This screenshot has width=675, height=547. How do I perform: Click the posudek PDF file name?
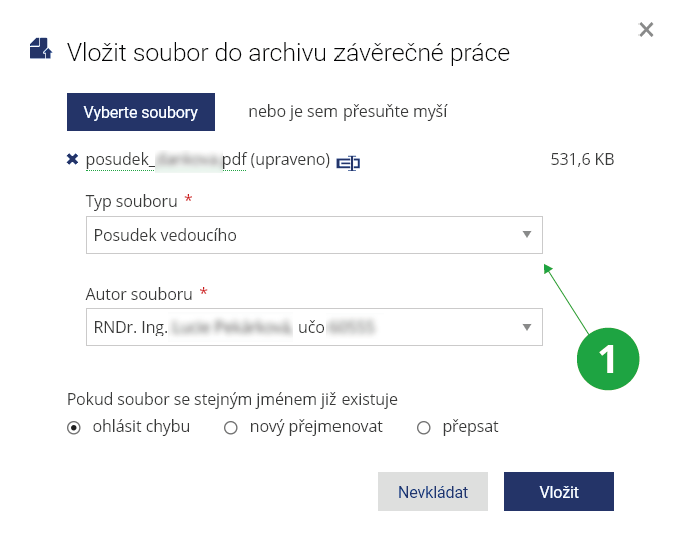pyautogui.click(x=165, y=159)
